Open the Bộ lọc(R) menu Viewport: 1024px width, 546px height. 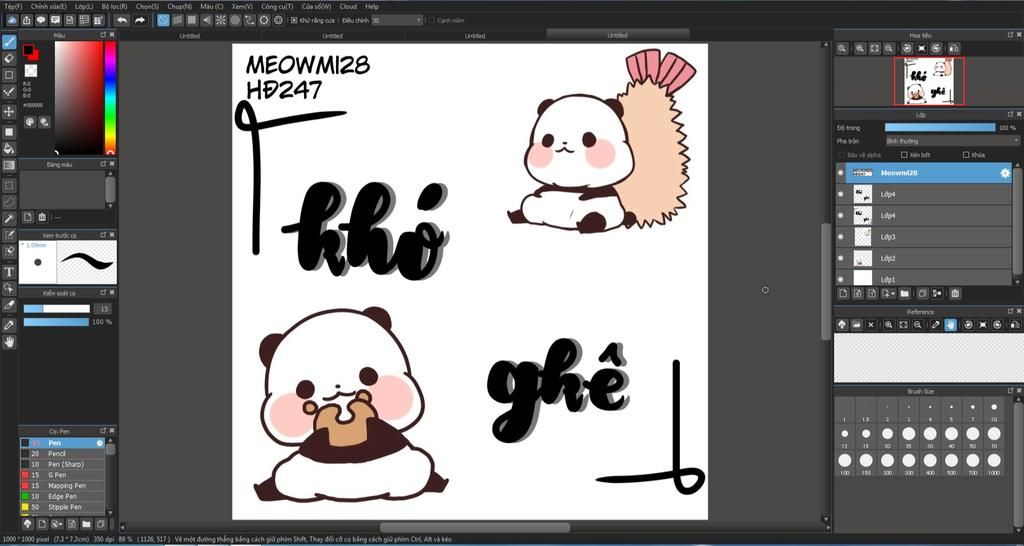pos(114,7)
